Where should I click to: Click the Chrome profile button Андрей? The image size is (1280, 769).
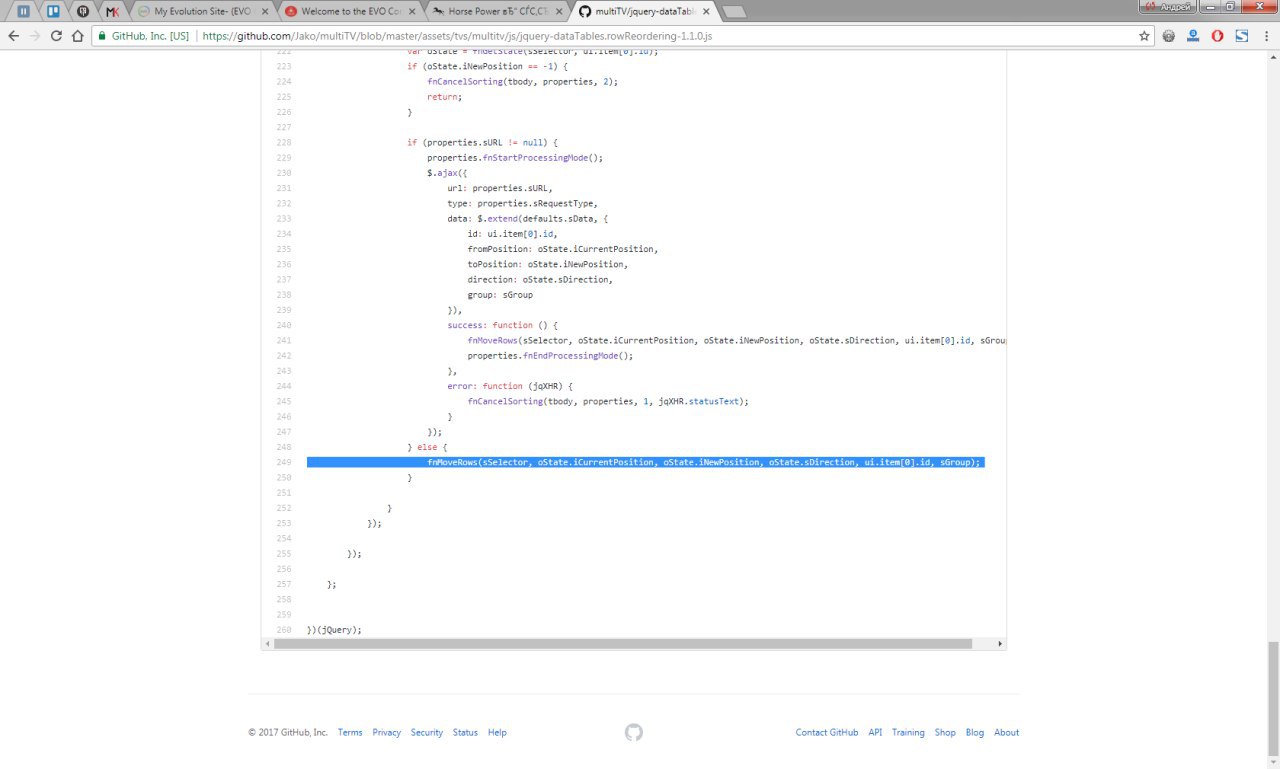pyautogui.click(x=1169, y=6)
